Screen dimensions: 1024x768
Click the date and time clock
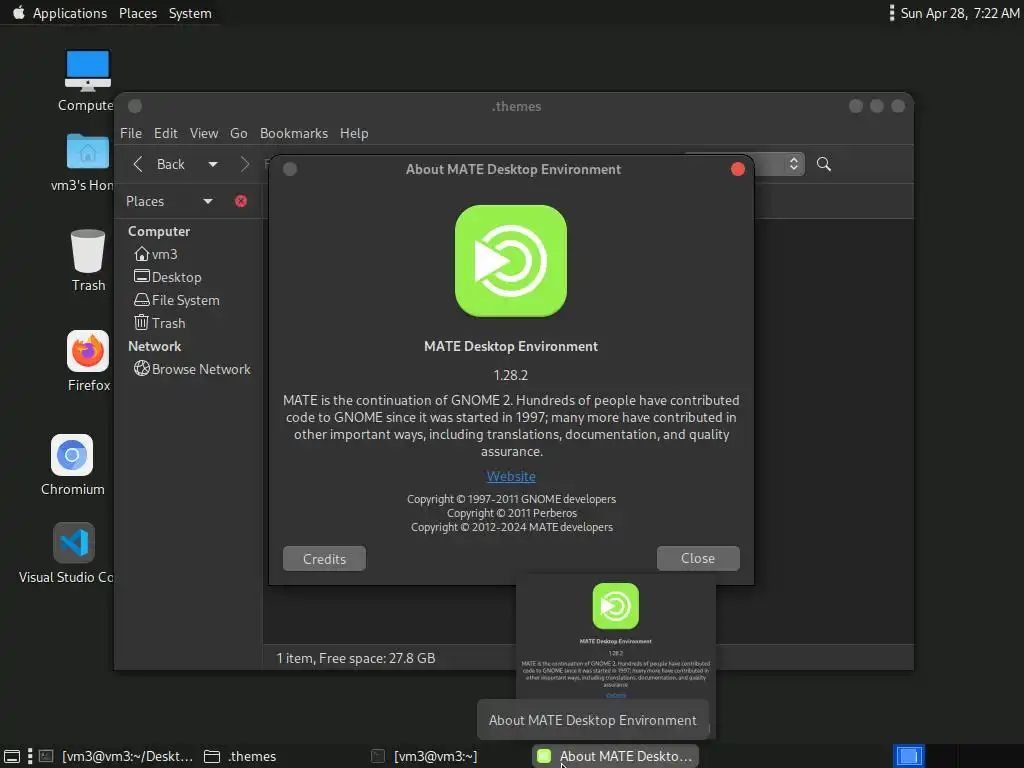pyautogui.click(x=959, y=13)
